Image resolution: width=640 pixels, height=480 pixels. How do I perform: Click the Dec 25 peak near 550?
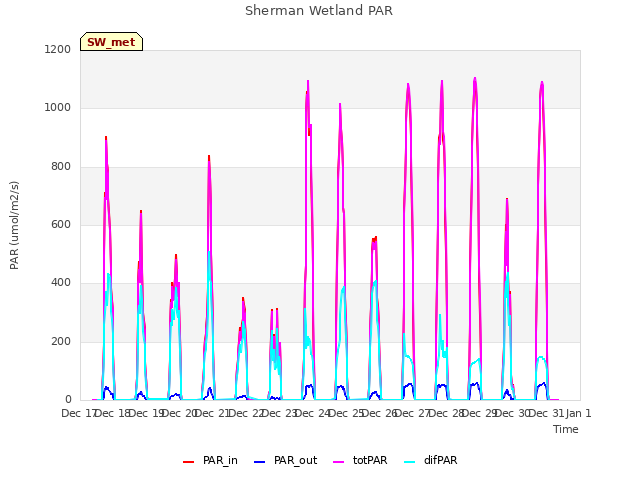pyautogui.click(x=374, y=239)
